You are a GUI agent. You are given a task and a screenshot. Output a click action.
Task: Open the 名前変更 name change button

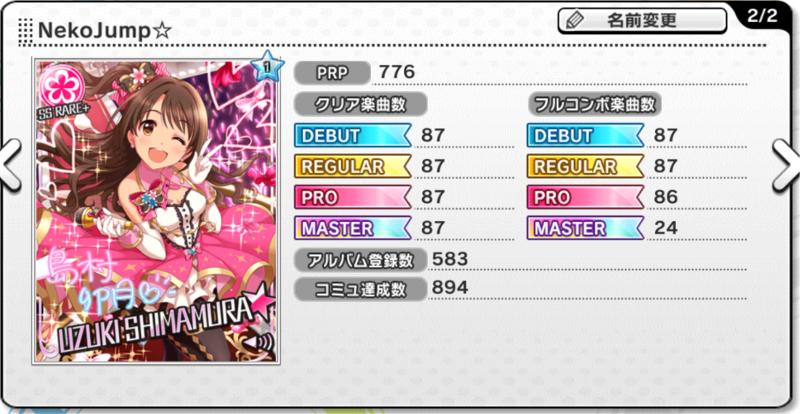point(642,21)
